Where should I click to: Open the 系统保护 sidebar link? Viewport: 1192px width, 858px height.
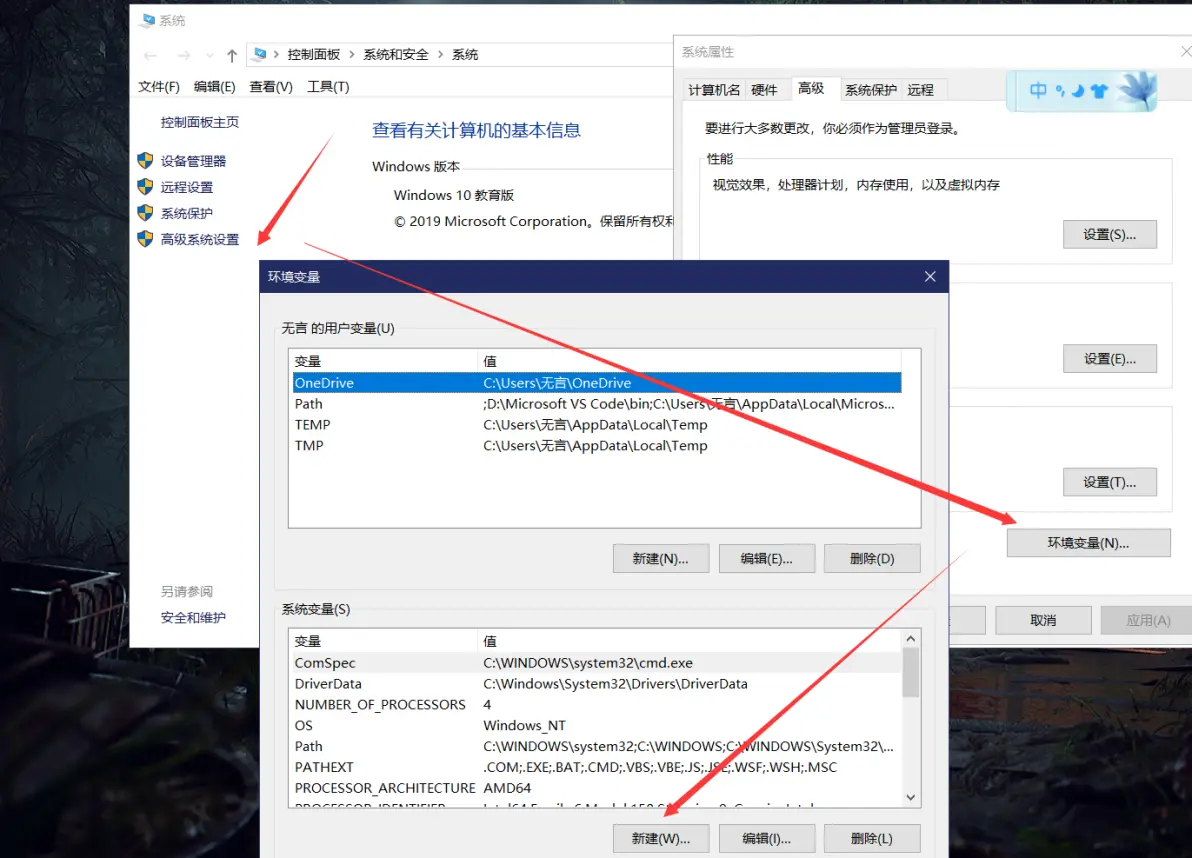click(187, 214)
